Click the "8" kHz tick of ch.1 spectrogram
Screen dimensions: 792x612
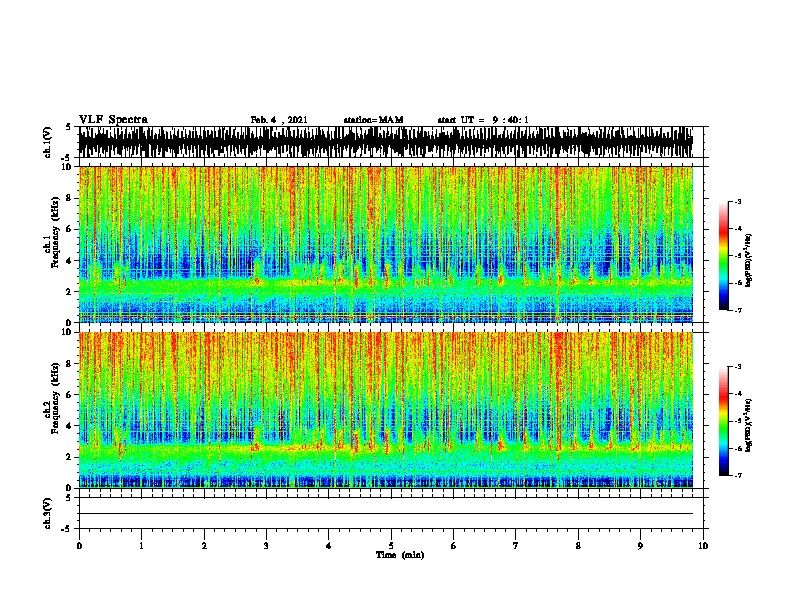pyautogui.click(x=70, y=198)
